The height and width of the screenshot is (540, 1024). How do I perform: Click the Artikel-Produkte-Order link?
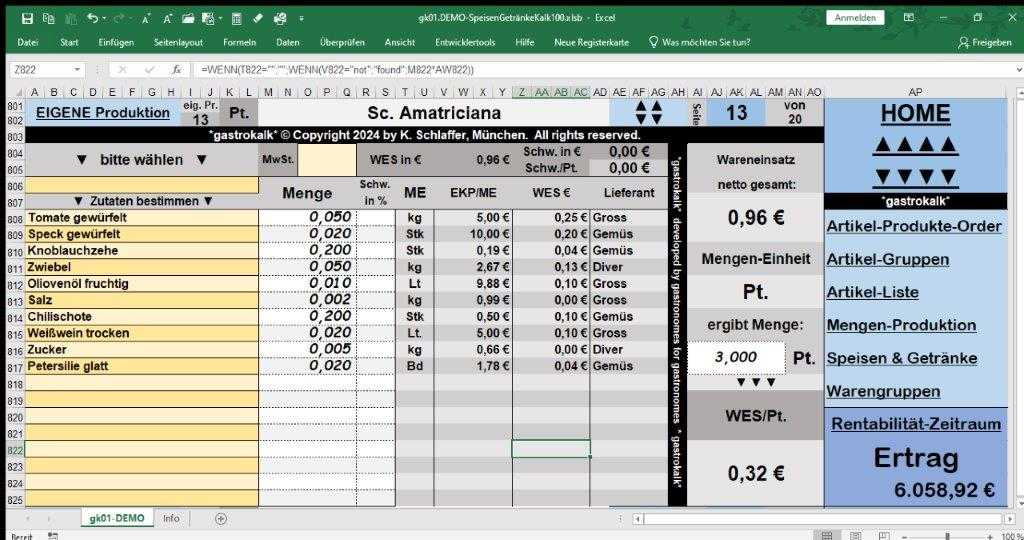click(913, 226)
